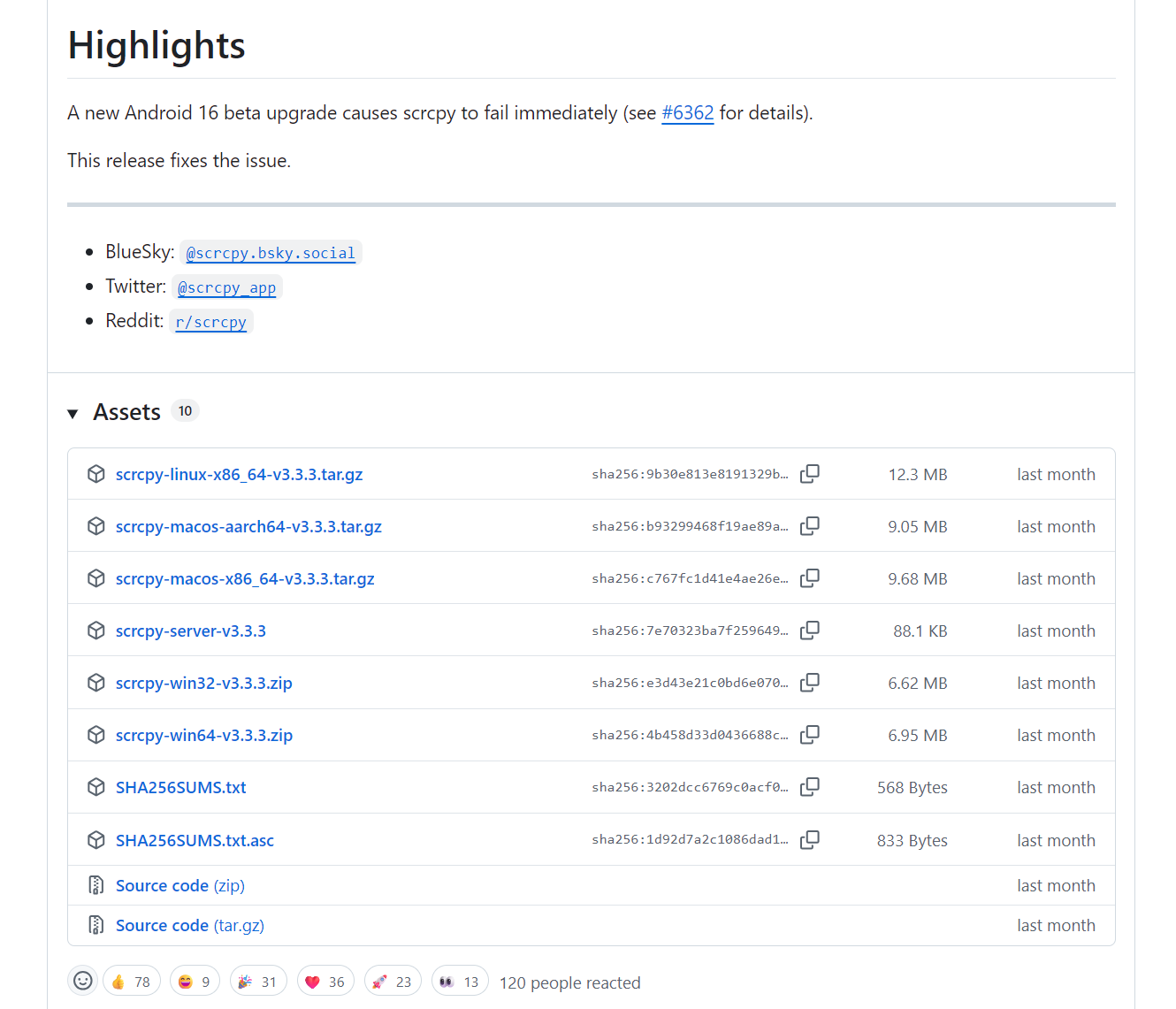Viewport: 1176px width, 1009px height.
Task: Click Assets count badge 10
Action: [185, 411]
